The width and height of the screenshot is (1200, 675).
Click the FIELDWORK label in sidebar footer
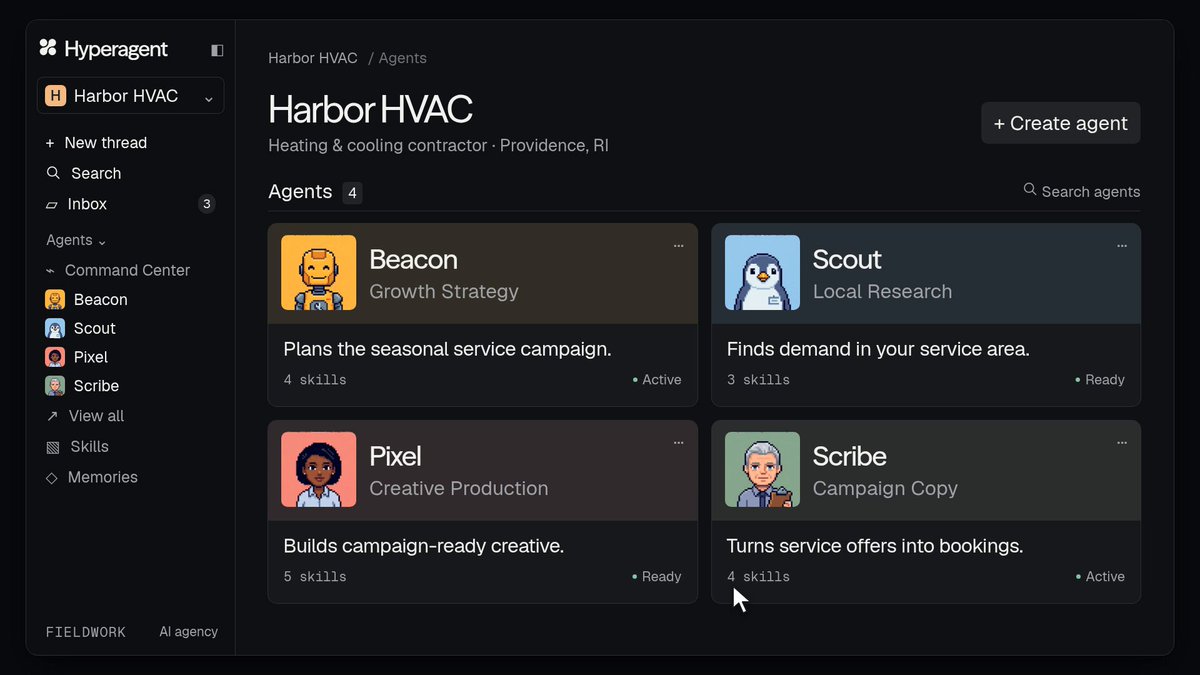(86, 632)
